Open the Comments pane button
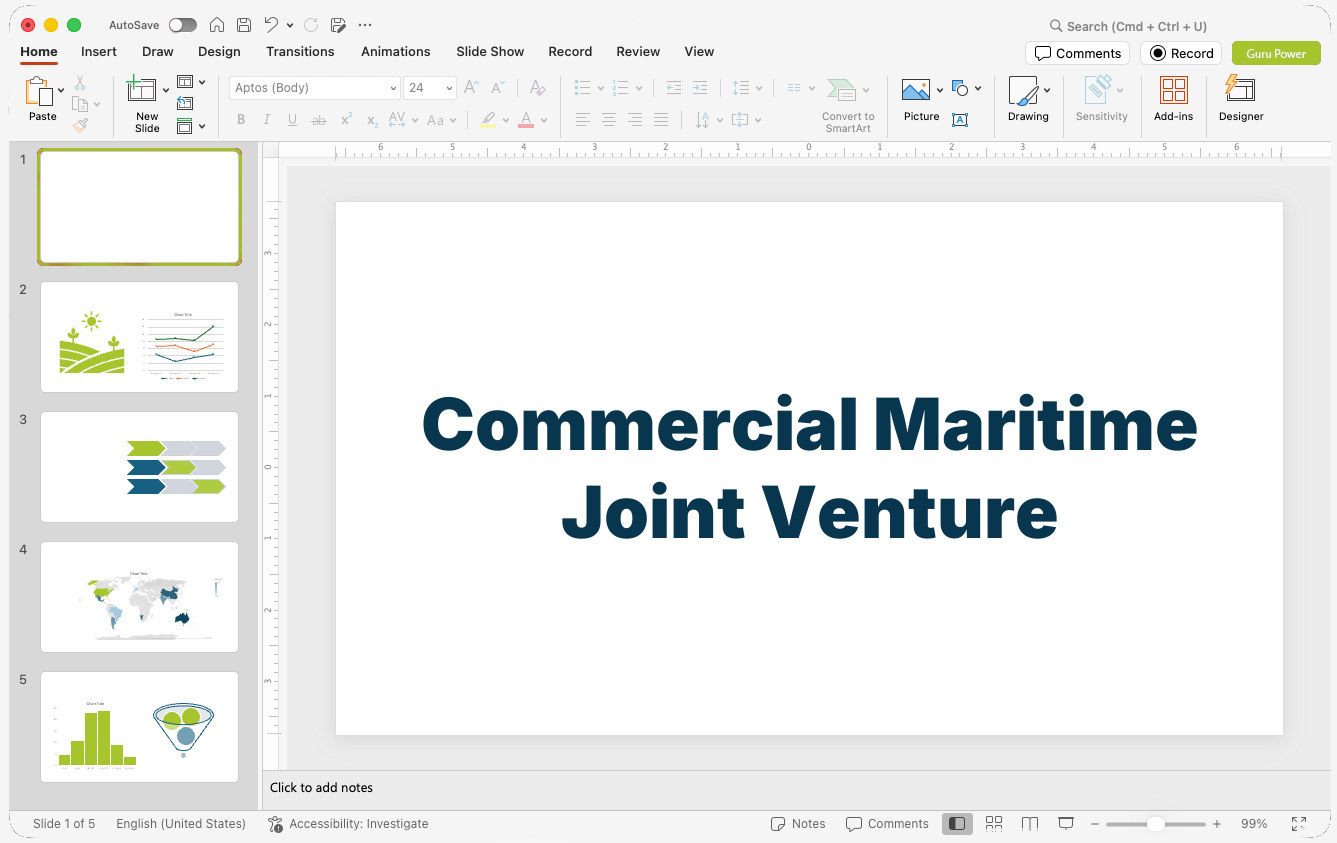Viewport: 1337px width, 843px height. pyautogui.click(x=1078, y=53)
